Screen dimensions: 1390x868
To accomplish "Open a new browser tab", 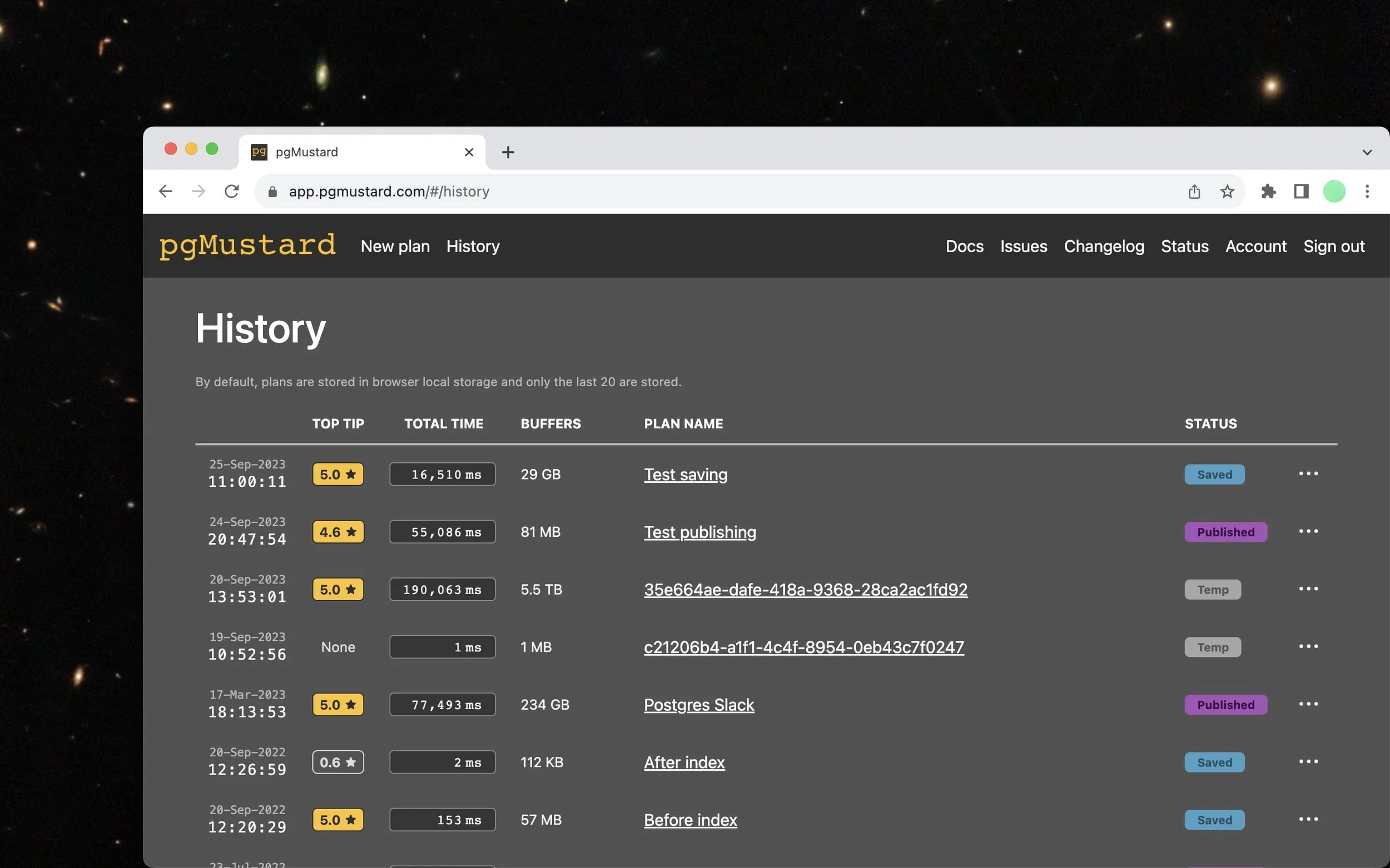I will point(508,152).
